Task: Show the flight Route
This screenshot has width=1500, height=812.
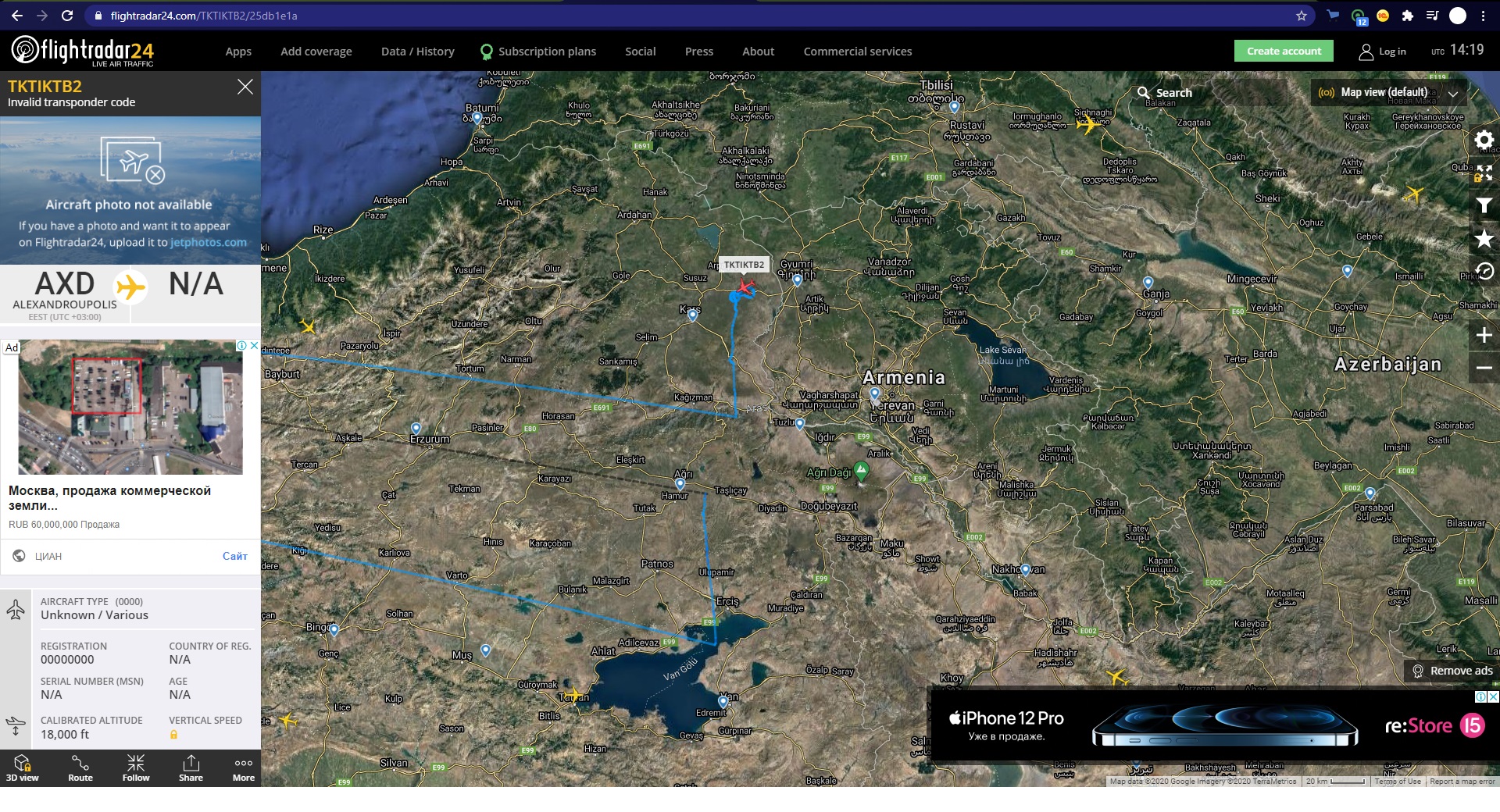Action: pyautogui.click(x=80, y=767)
